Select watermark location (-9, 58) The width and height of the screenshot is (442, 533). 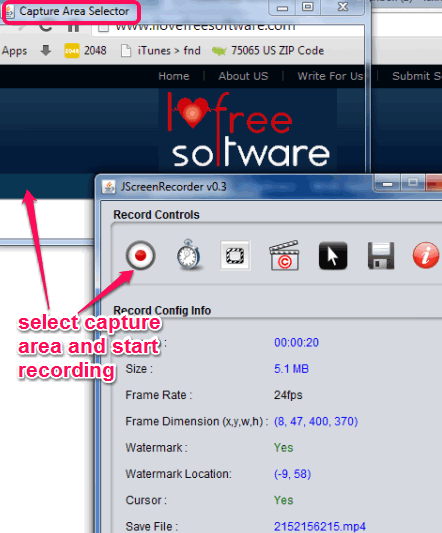292,474
